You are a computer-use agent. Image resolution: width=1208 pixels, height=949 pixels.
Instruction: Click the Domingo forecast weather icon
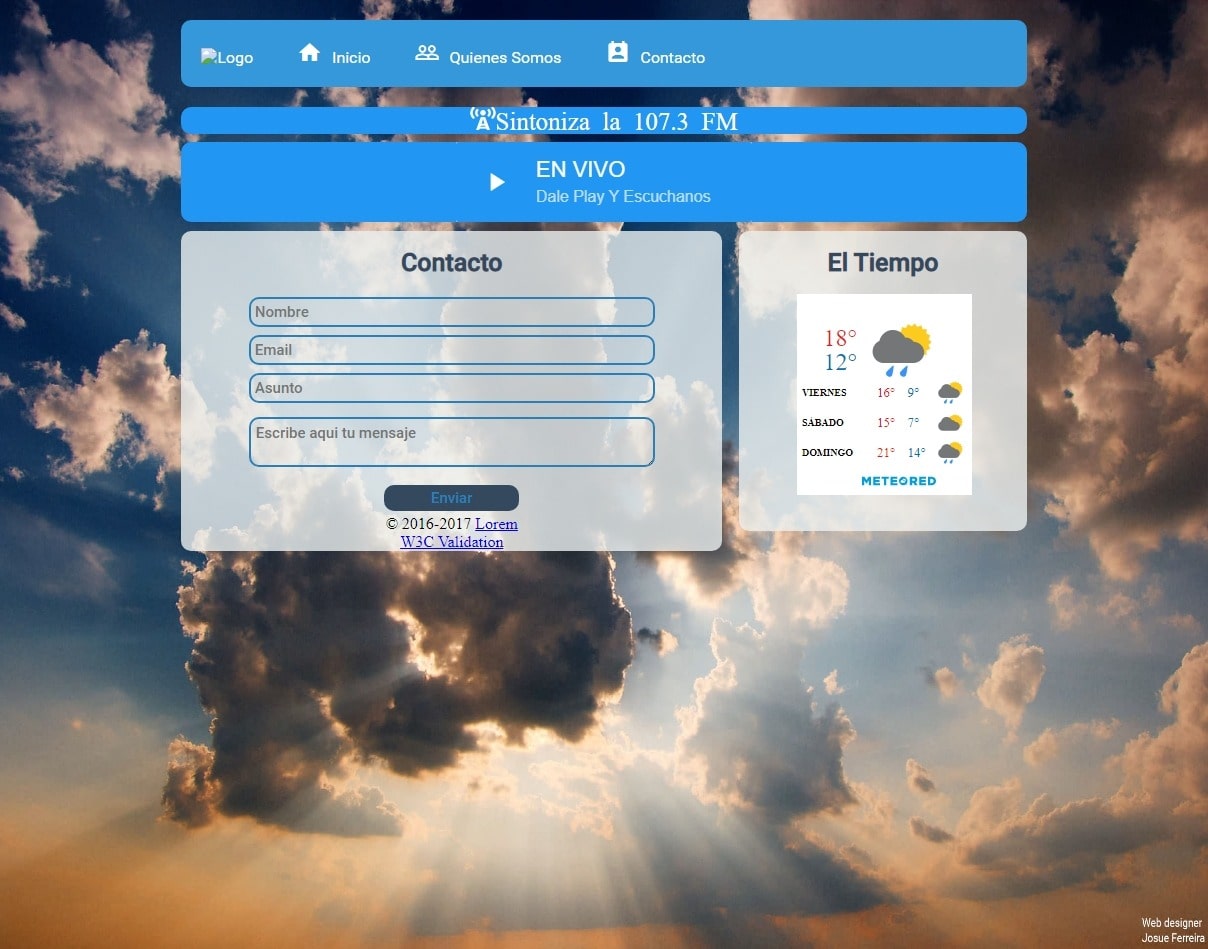(949, 453)
